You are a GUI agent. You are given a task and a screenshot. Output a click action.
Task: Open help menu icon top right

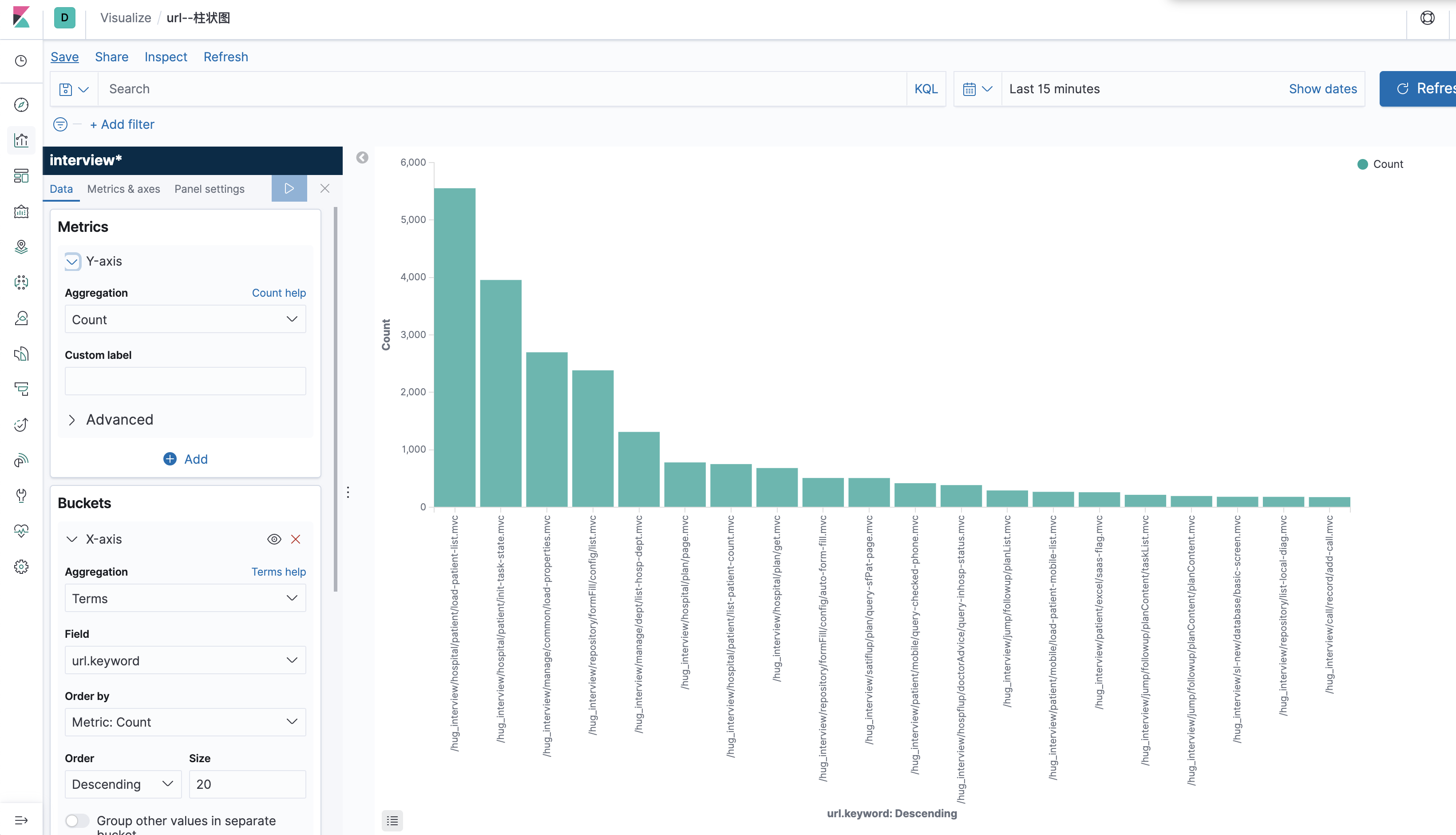[1427, 18]
